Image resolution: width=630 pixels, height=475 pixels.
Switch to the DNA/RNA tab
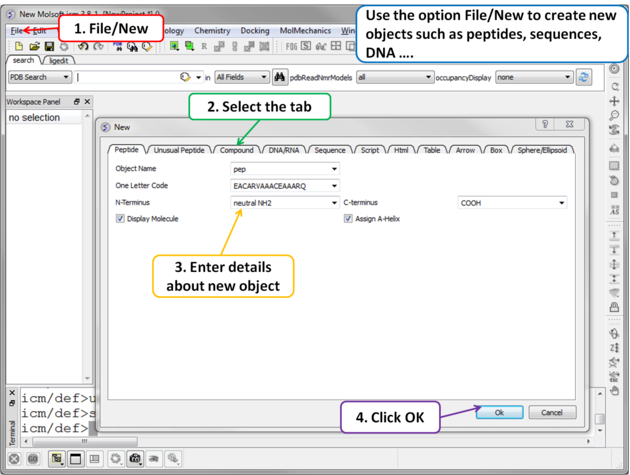(x=283, y=150)
